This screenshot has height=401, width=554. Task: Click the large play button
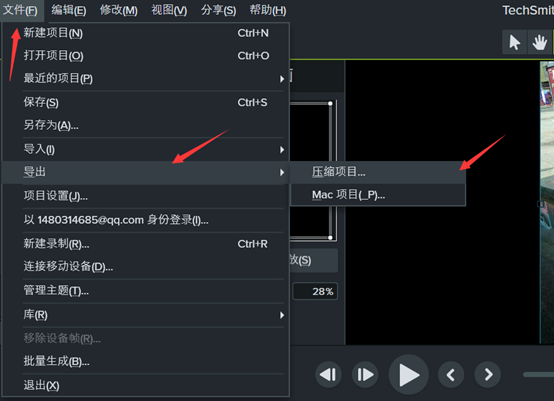click(x=408, y=375)
